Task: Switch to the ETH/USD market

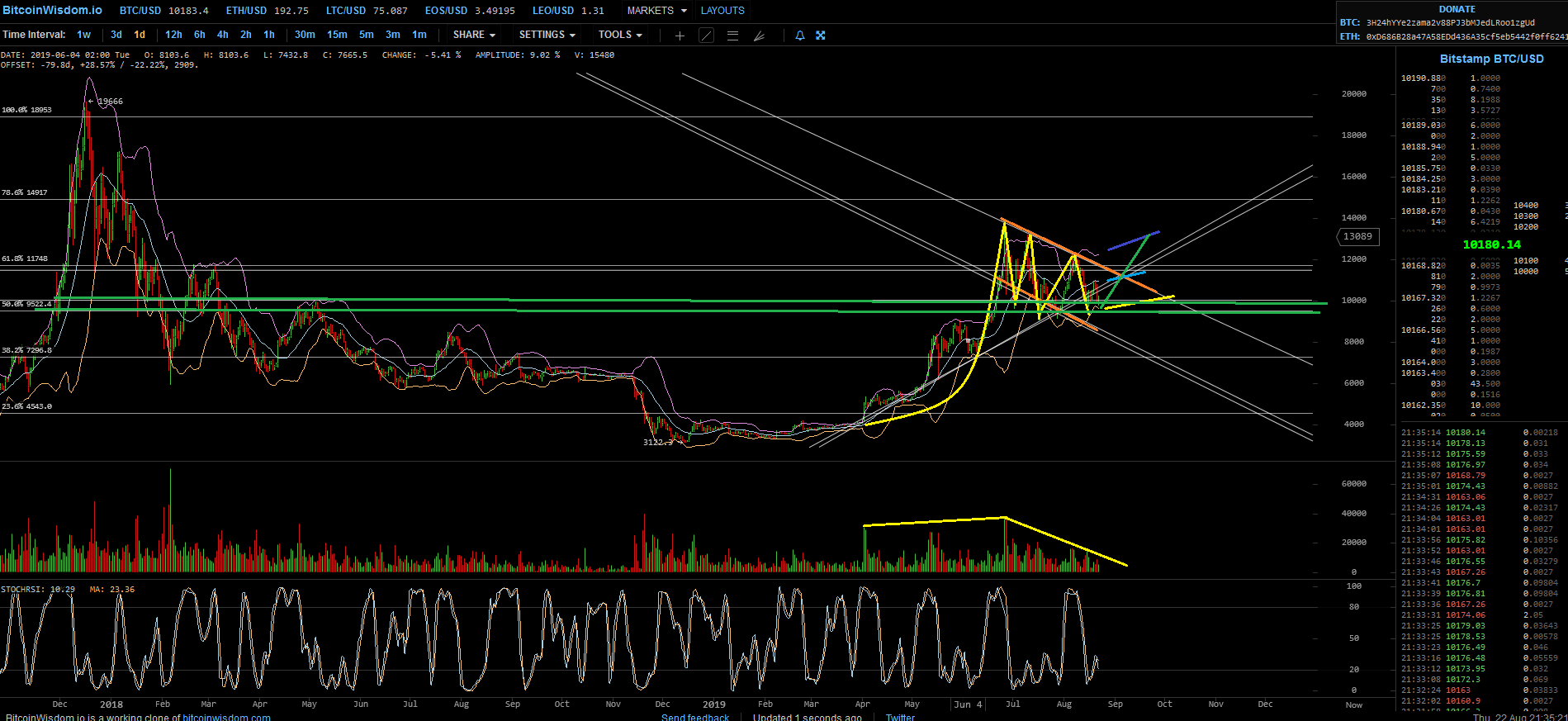Action: click(268, 11)
